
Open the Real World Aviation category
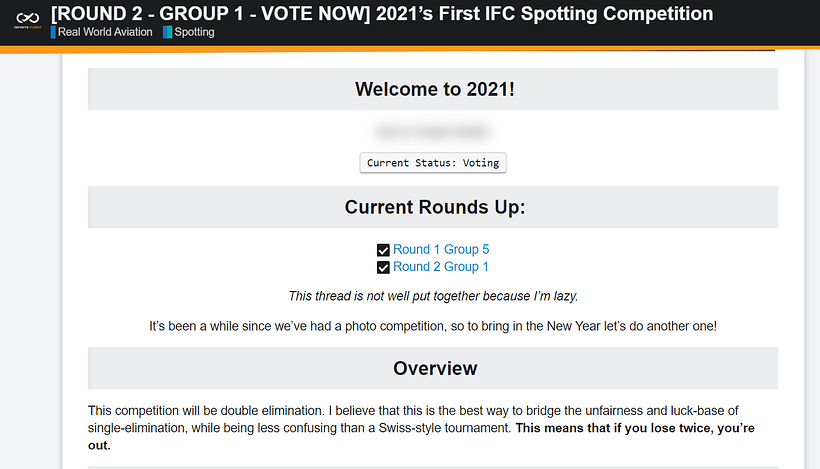click(x=105, y=32)
